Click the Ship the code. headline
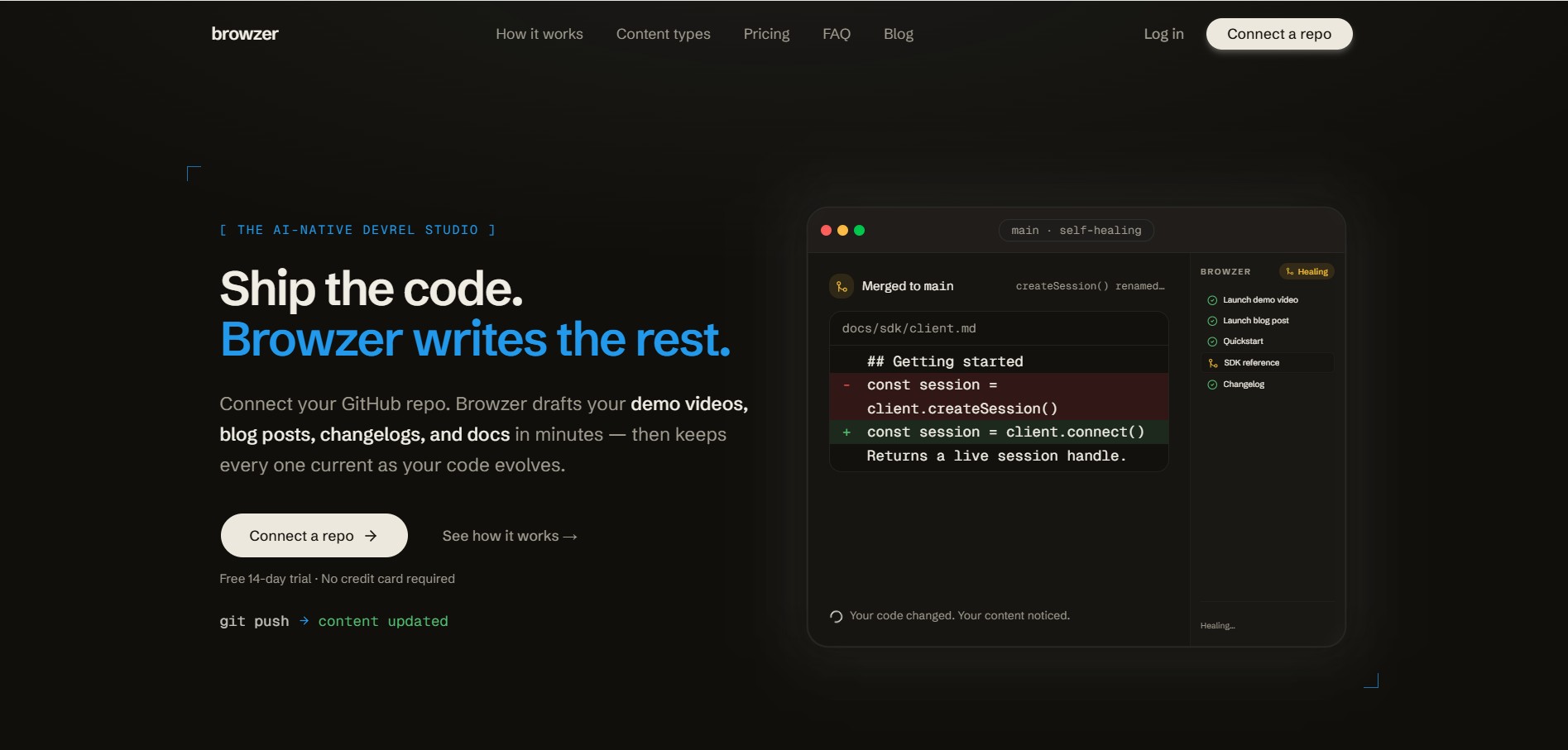1568x750 pixels. pos(372,289)
